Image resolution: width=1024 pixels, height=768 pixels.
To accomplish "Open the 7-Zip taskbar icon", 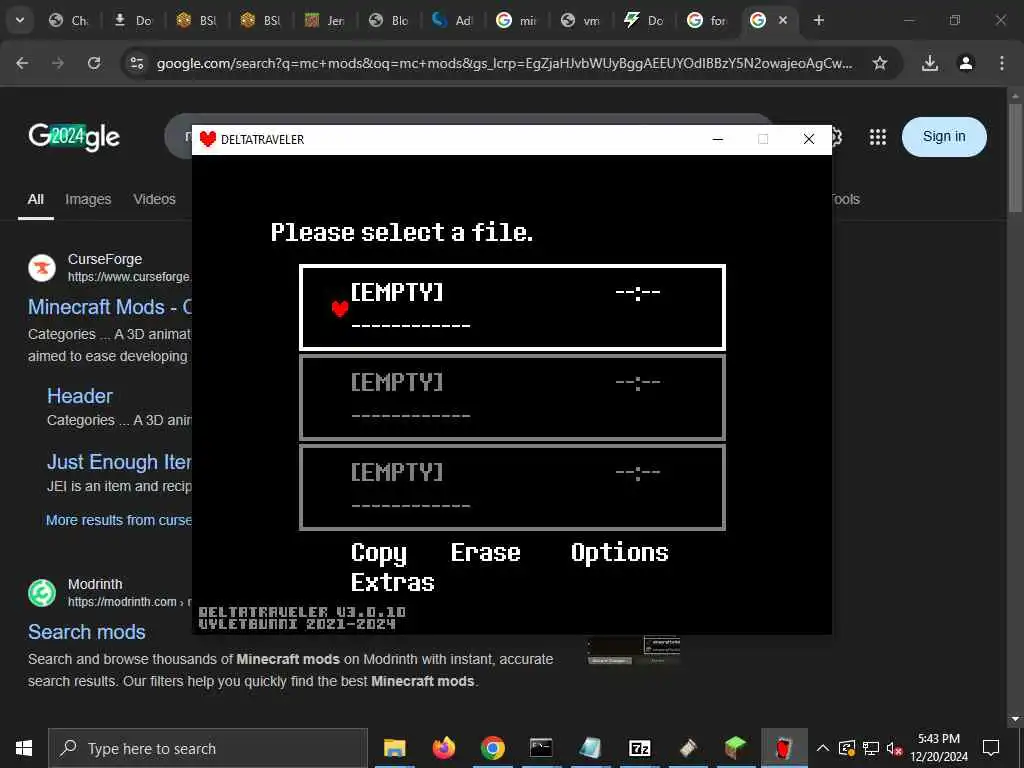I will tap(639, 748).
